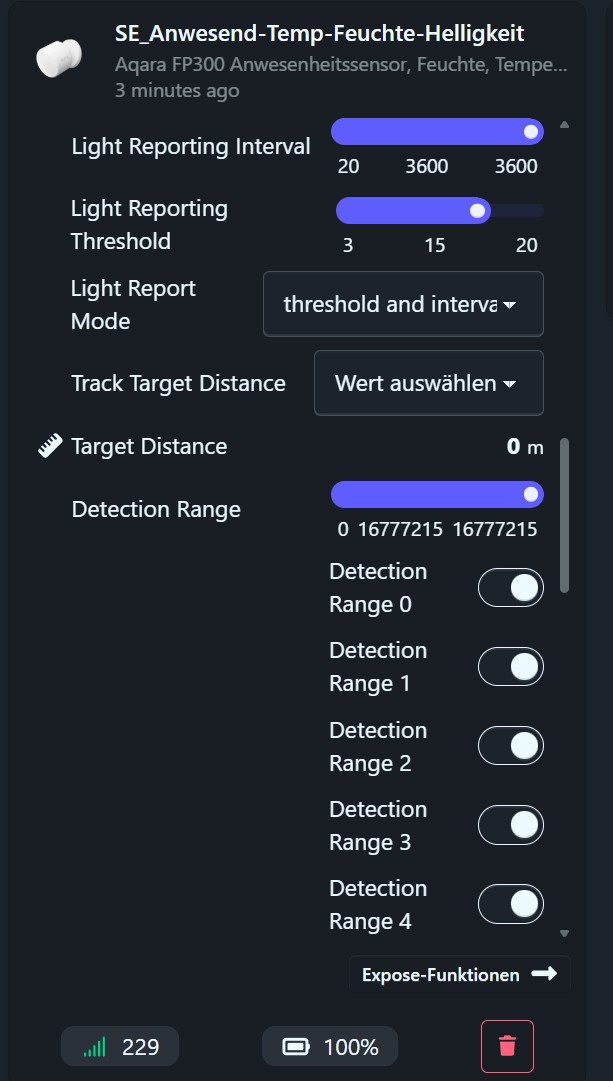Switch off Detection Range 1
Screen dimensions: 613x1081
[x=510, y=667]
